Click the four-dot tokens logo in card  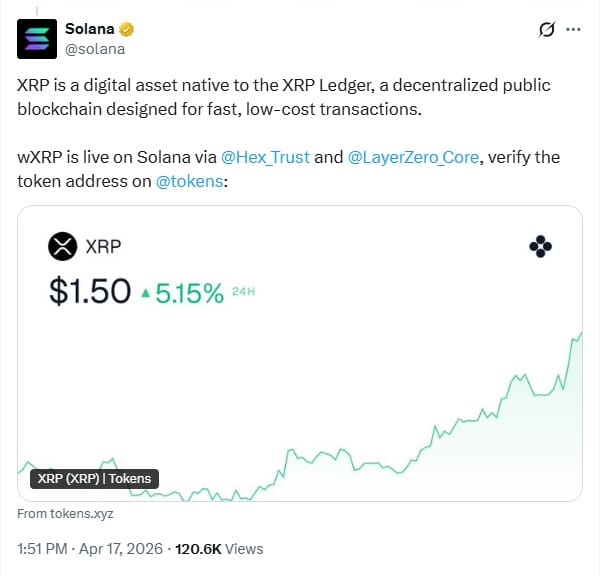(x=540, y=246)
